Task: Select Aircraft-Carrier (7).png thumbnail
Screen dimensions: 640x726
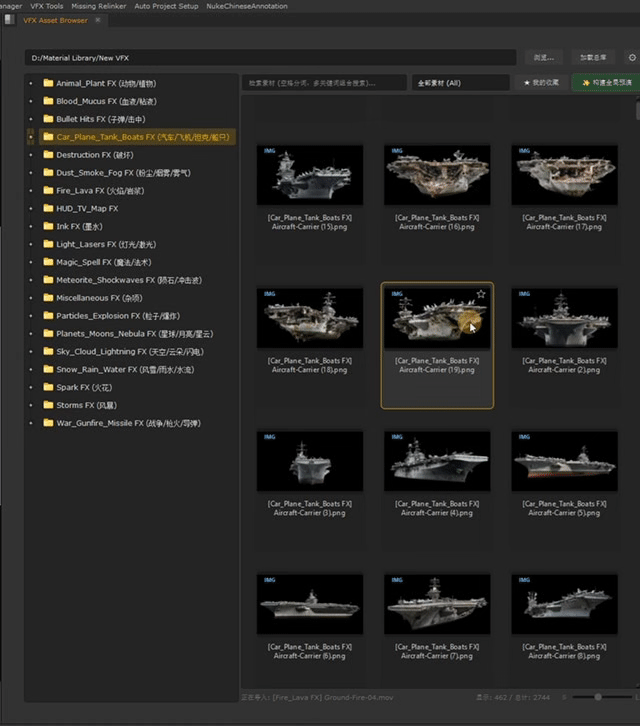Action: coord(437,604)
